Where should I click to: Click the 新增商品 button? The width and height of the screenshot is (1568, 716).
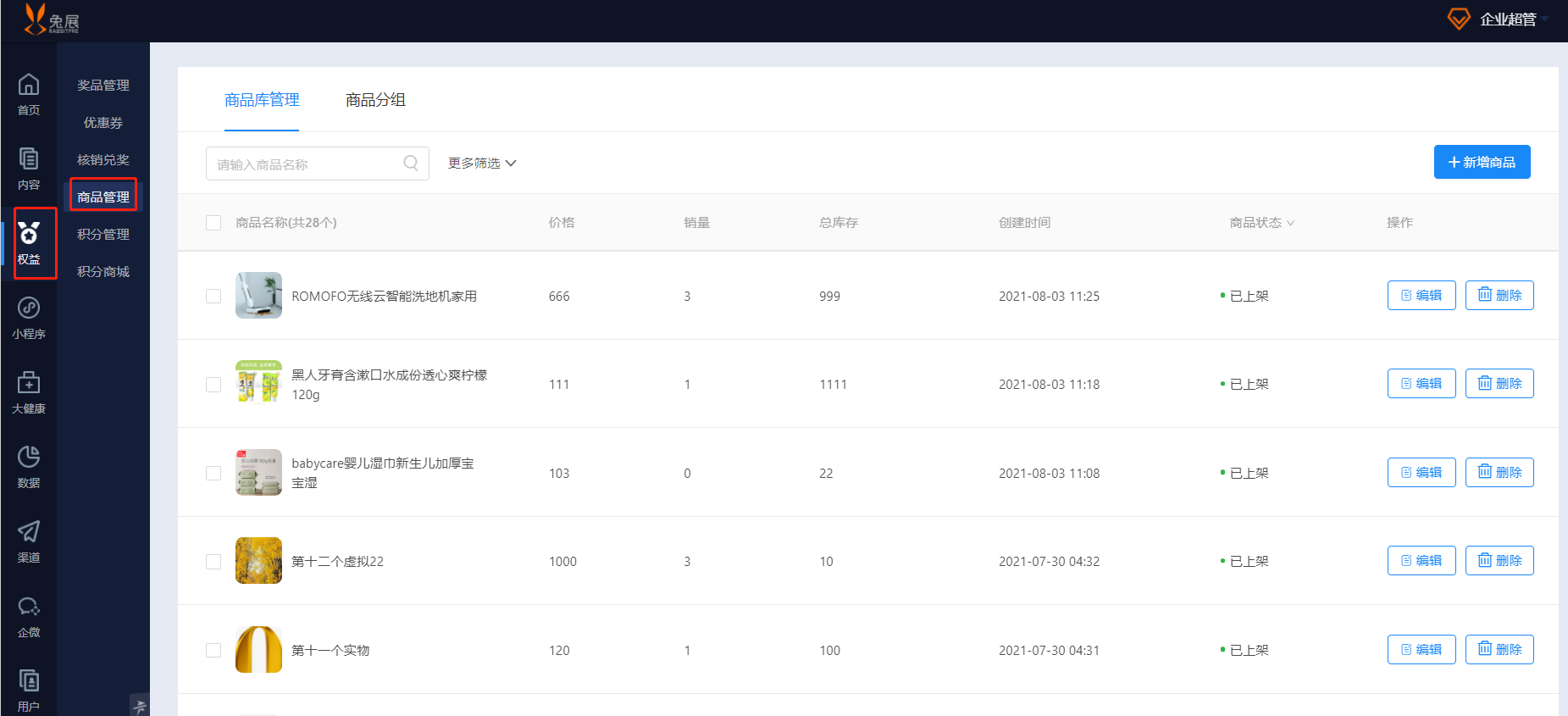tap(1482, 162)
